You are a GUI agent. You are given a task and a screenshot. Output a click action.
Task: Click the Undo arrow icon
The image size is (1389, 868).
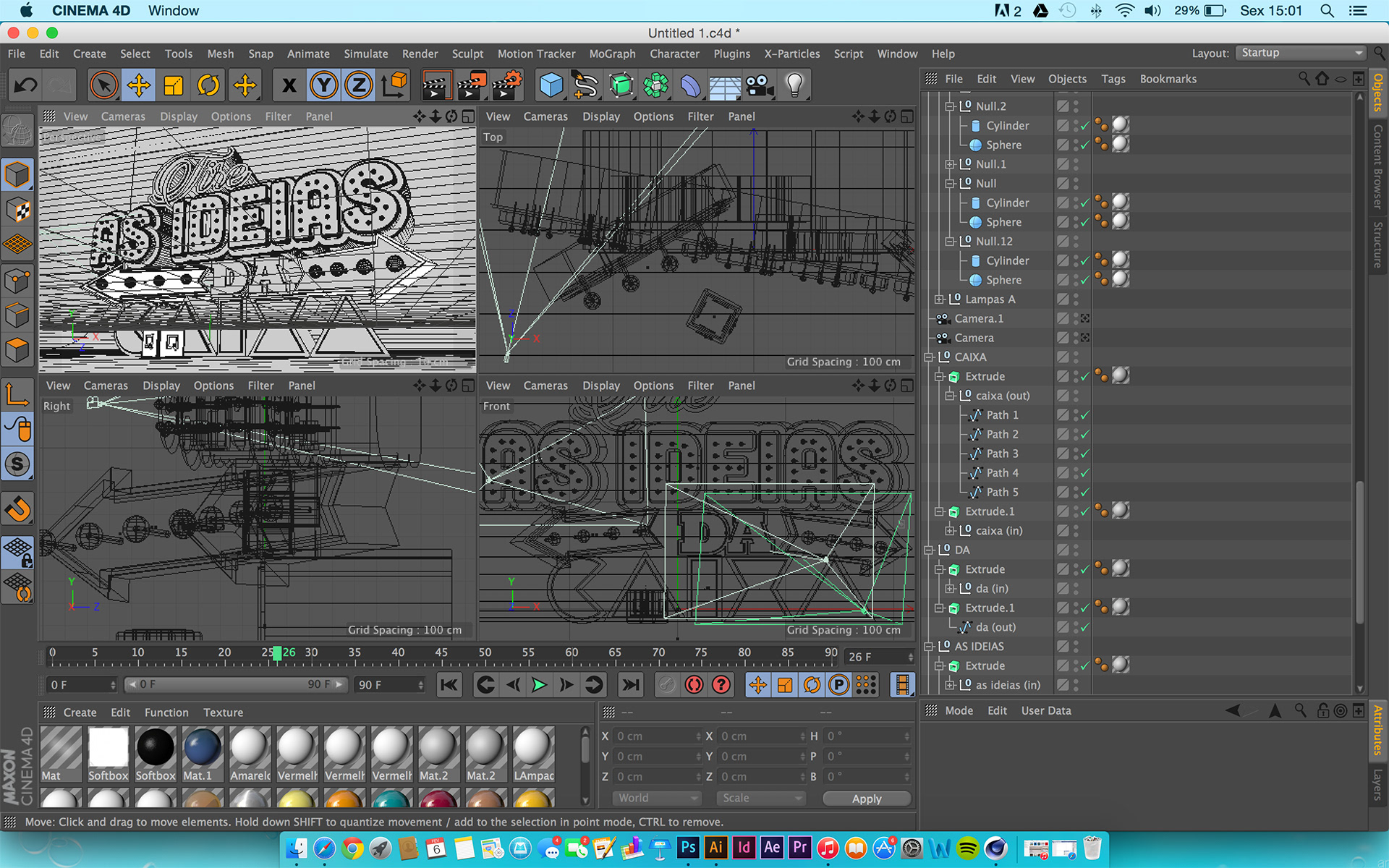coord(26,85)
